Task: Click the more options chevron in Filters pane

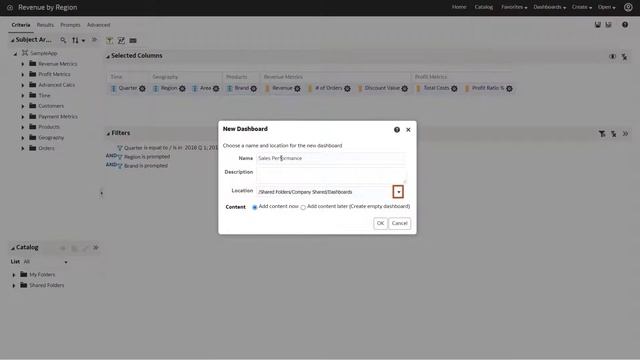Action: [x=625, y=133]
